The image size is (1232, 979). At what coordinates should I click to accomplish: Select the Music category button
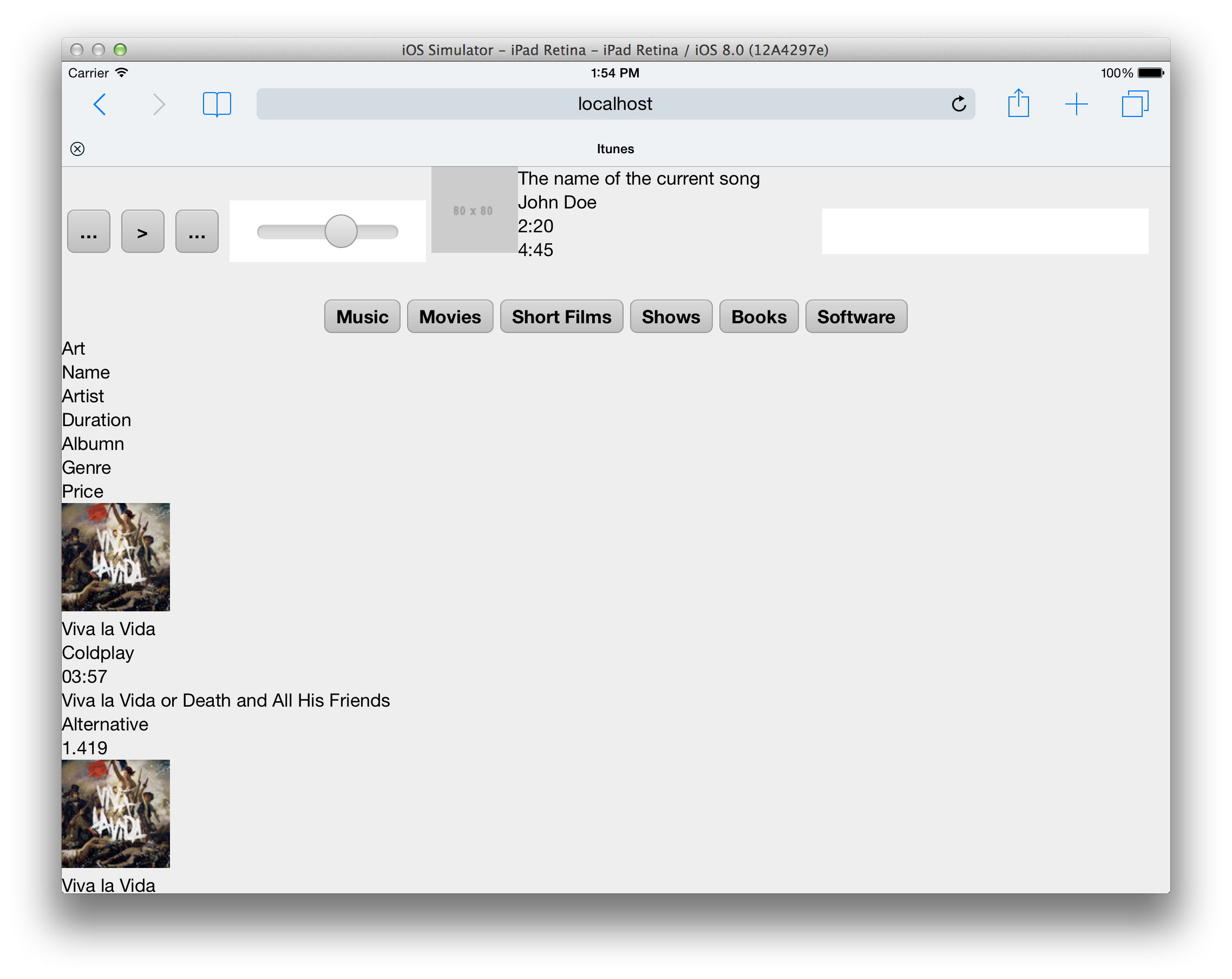click(x=362, y=317)
